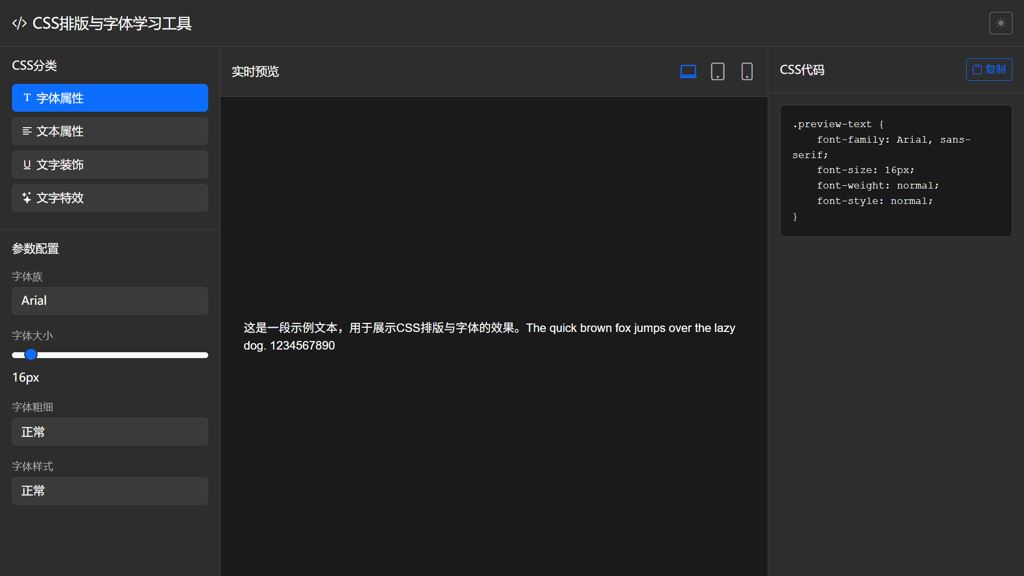
Task: Click the 参数配置 section heading
Action: tap(36, 249)
